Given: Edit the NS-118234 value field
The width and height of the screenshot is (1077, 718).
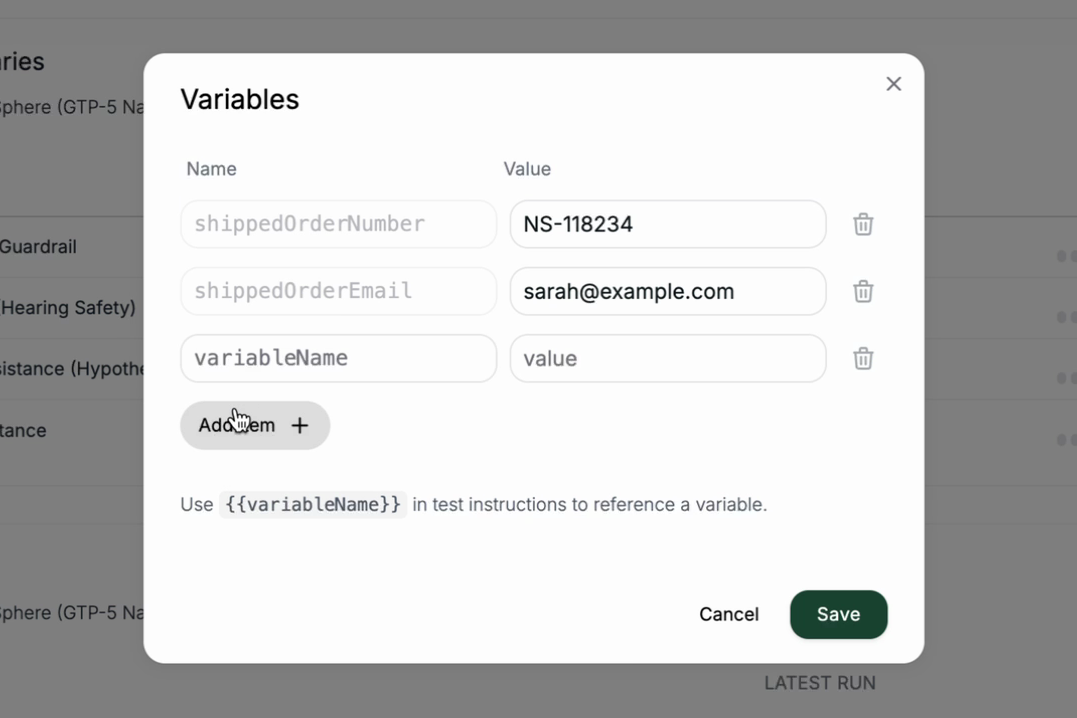Looking at the screenshot, I should [667, 224].
